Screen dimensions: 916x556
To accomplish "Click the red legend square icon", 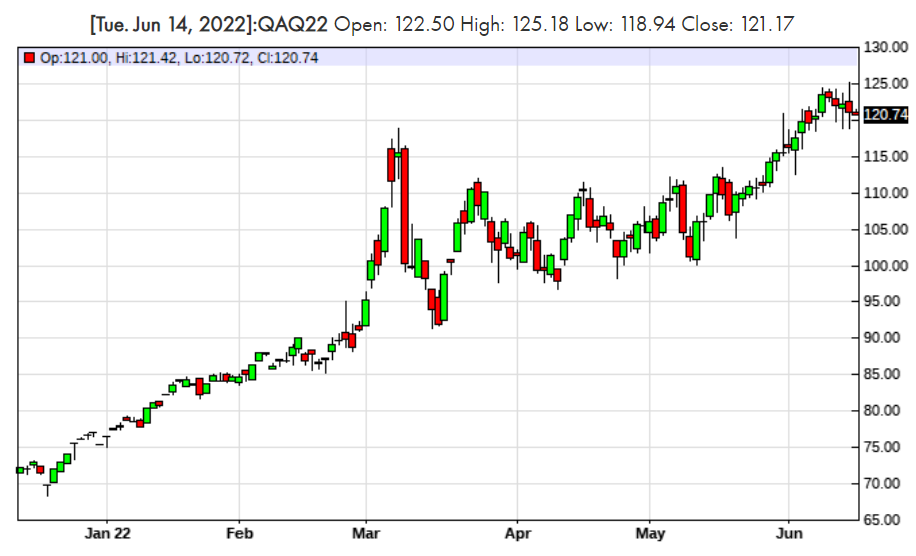I will click(x=29, y=58).
